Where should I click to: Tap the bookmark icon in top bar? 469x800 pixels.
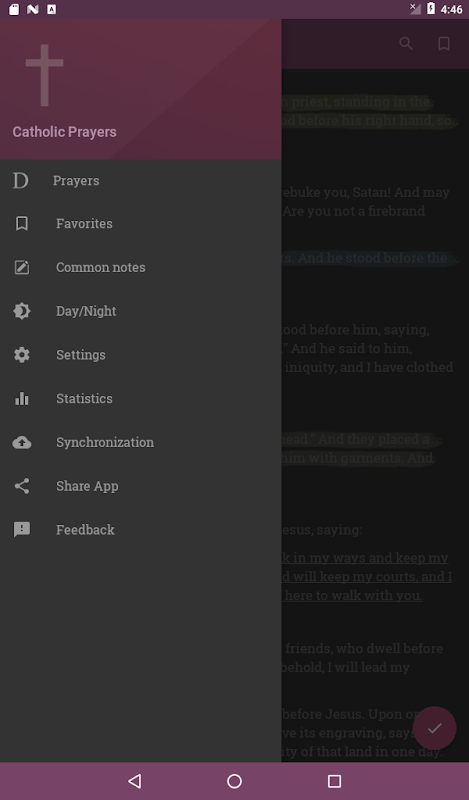point(444,43)
